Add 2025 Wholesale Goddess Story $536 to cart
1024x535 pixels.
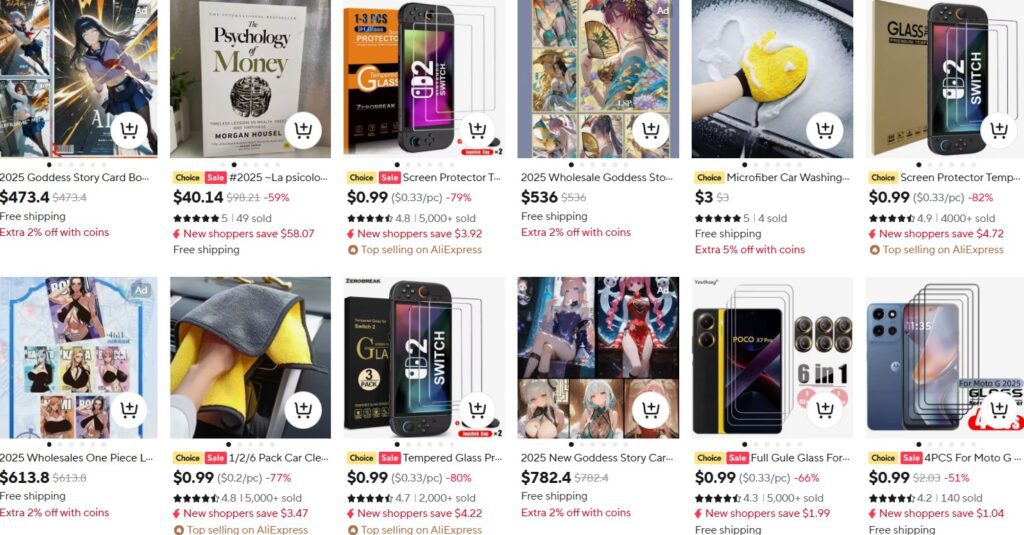pos(651,130)
